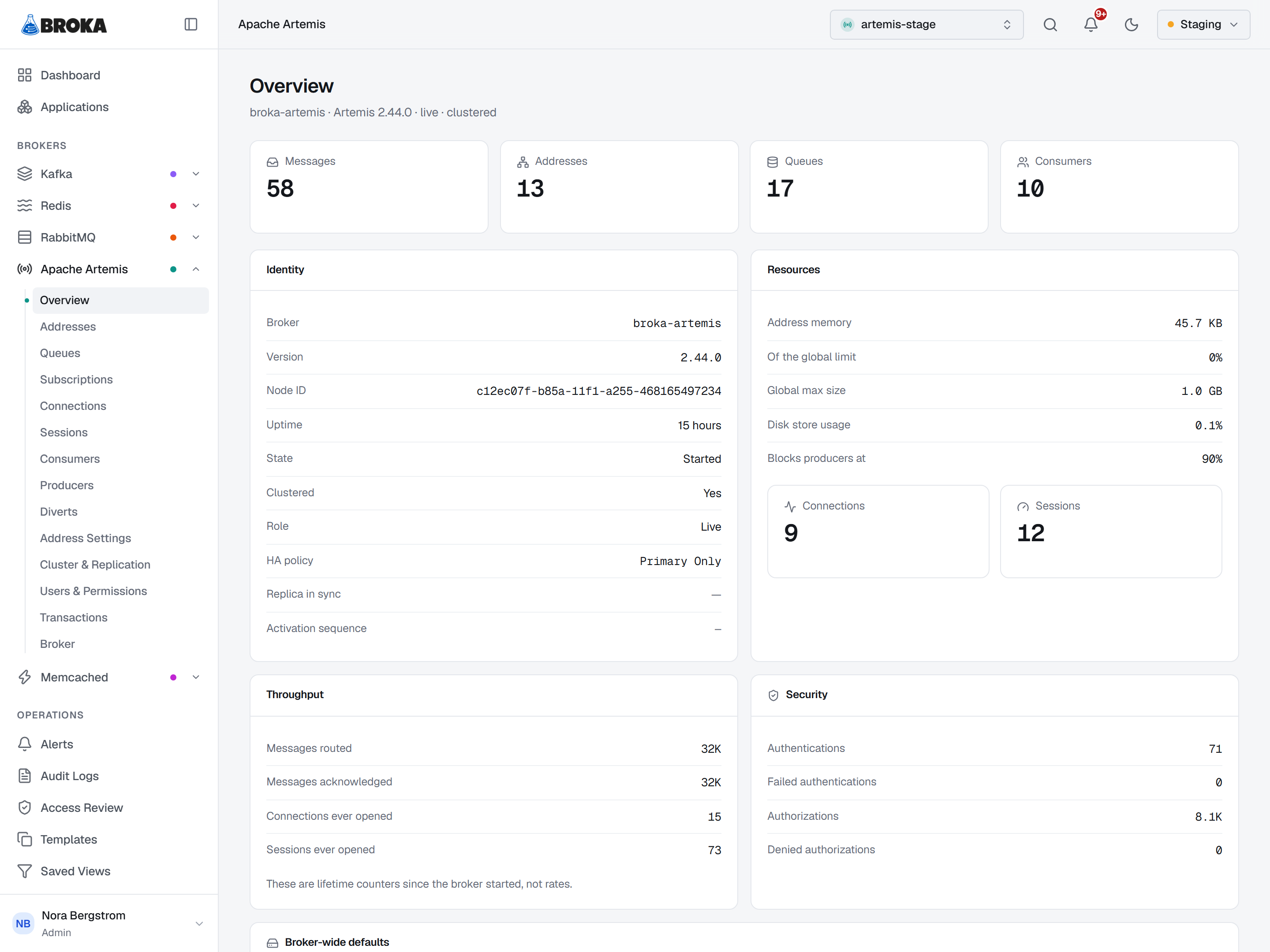Expand the Redis section chevron
This screenshot has width=1270, height=952.
coord(196,205)
